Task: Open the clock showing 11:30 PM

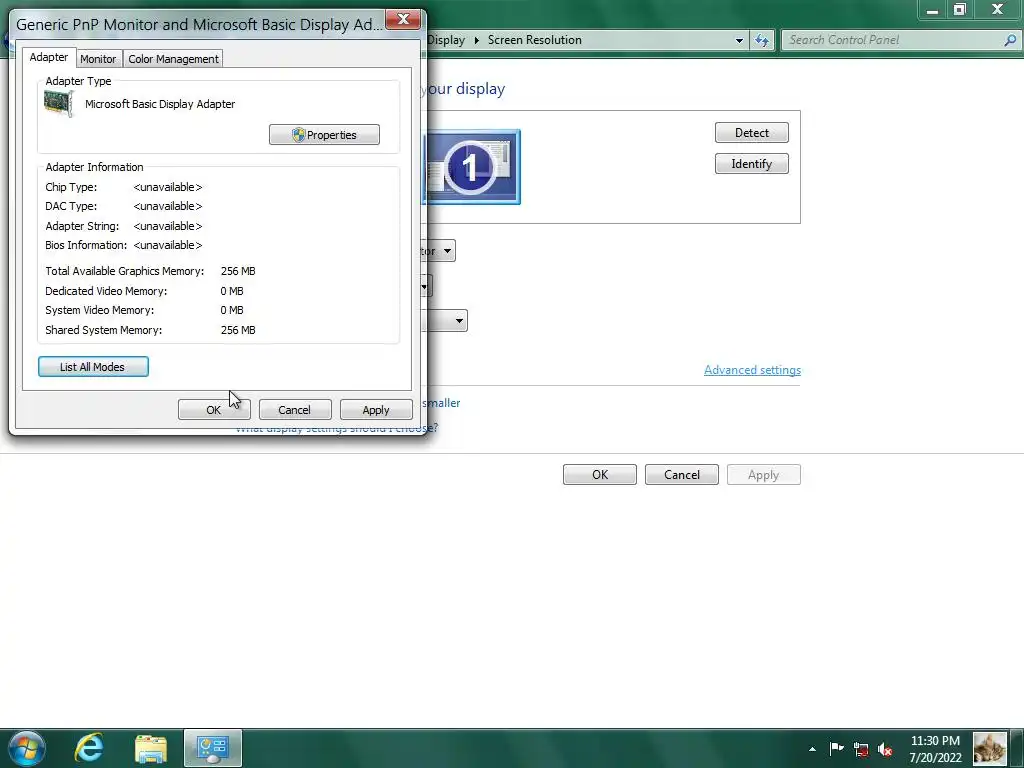Action: pyautogui.click(x=935, y=749)
